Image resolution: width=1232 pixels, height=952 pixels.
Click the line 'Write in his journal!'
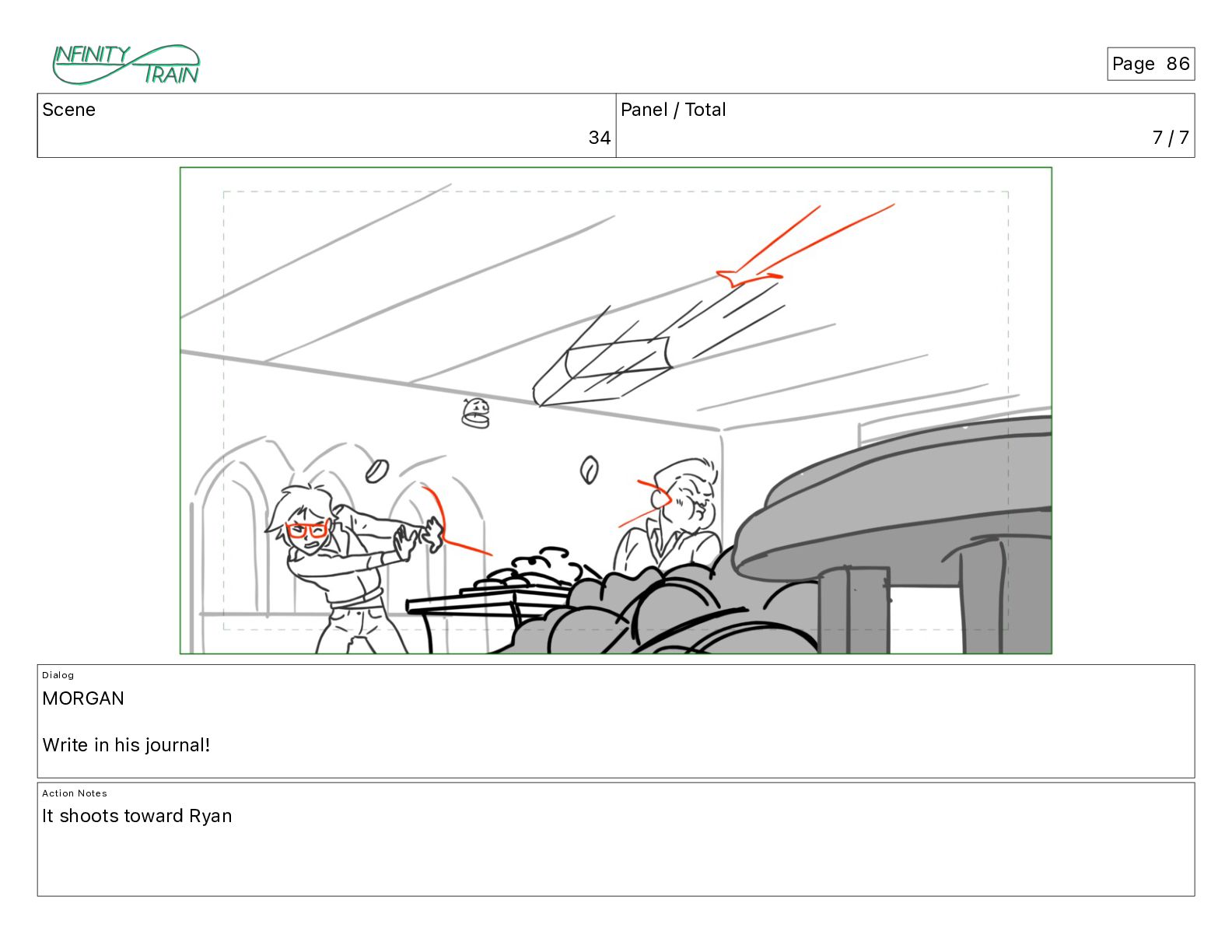point(126,745)
